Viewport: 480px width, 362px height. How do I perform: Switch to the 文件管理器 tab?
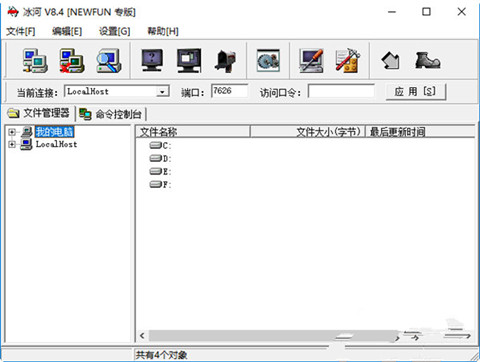click(39, 113)
